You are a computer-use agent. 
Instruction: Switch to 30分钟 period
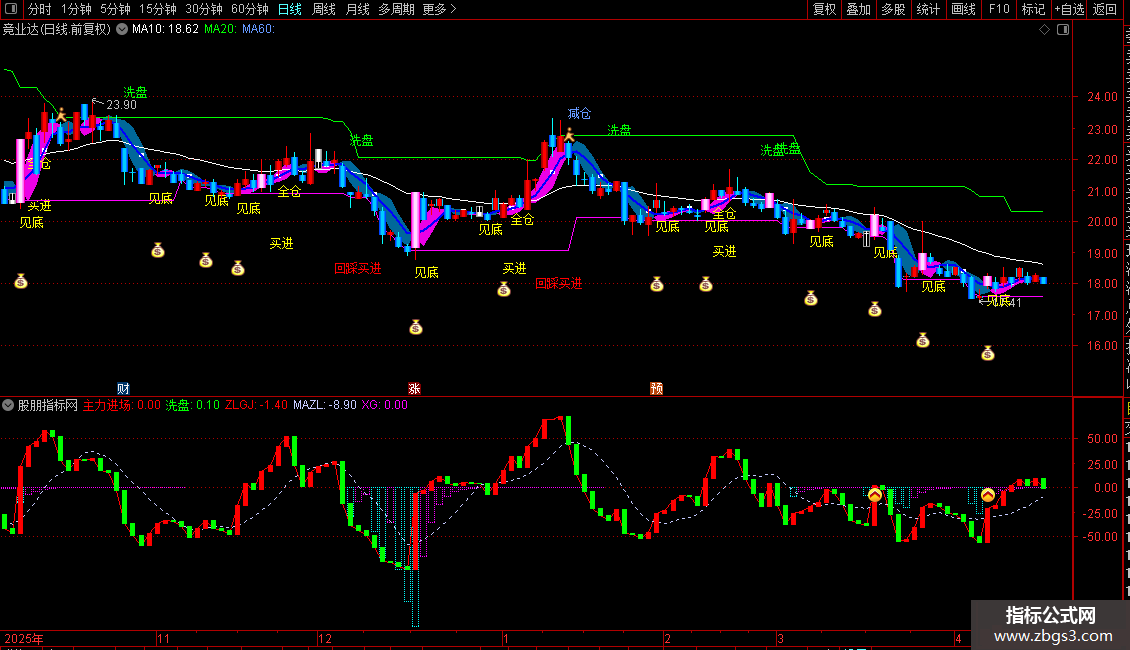(x=204, y=9)
